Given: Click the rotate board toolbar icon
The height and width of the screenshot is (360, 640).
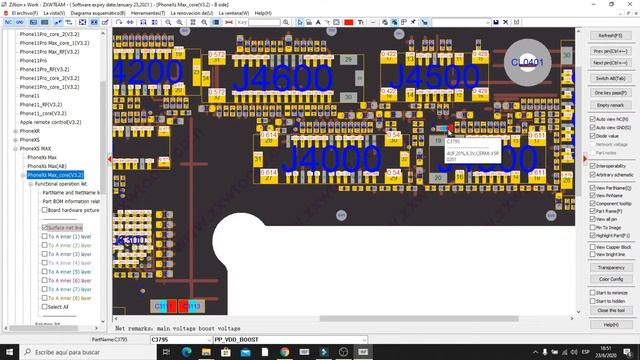Looking at the screenshot, I should (119, 22).
